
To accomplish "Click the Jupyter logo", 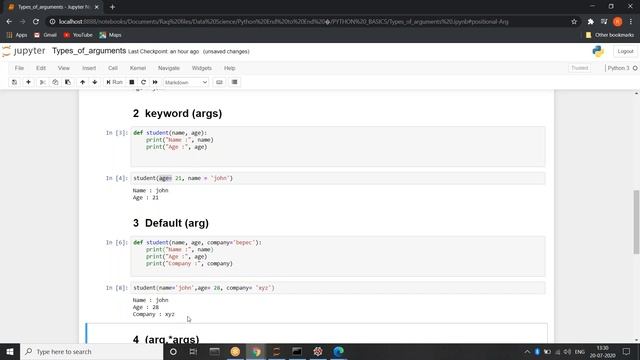I will [x=24, y=51].
